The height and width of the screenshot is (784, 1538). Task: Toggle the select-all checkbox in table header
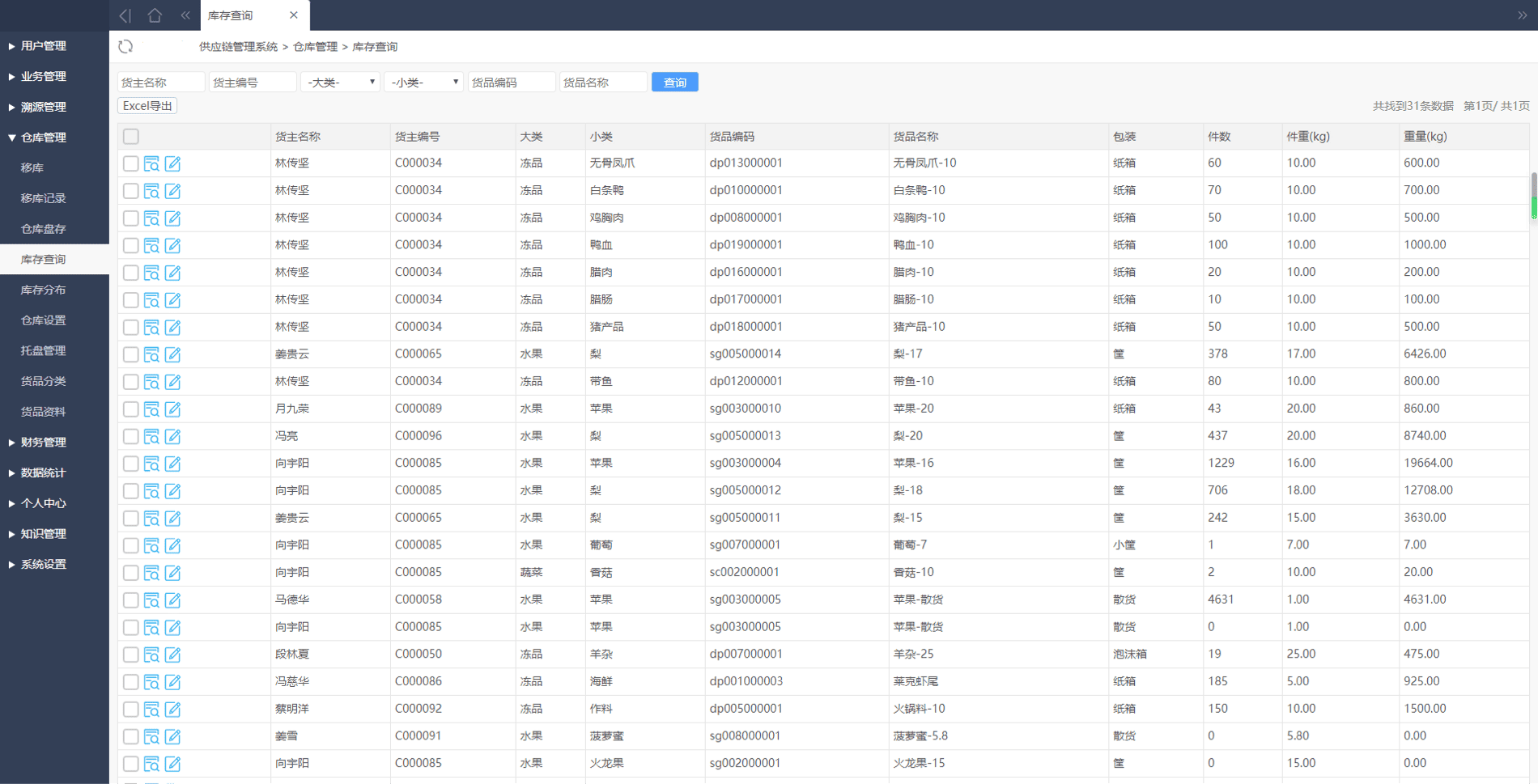coord(131,137)
